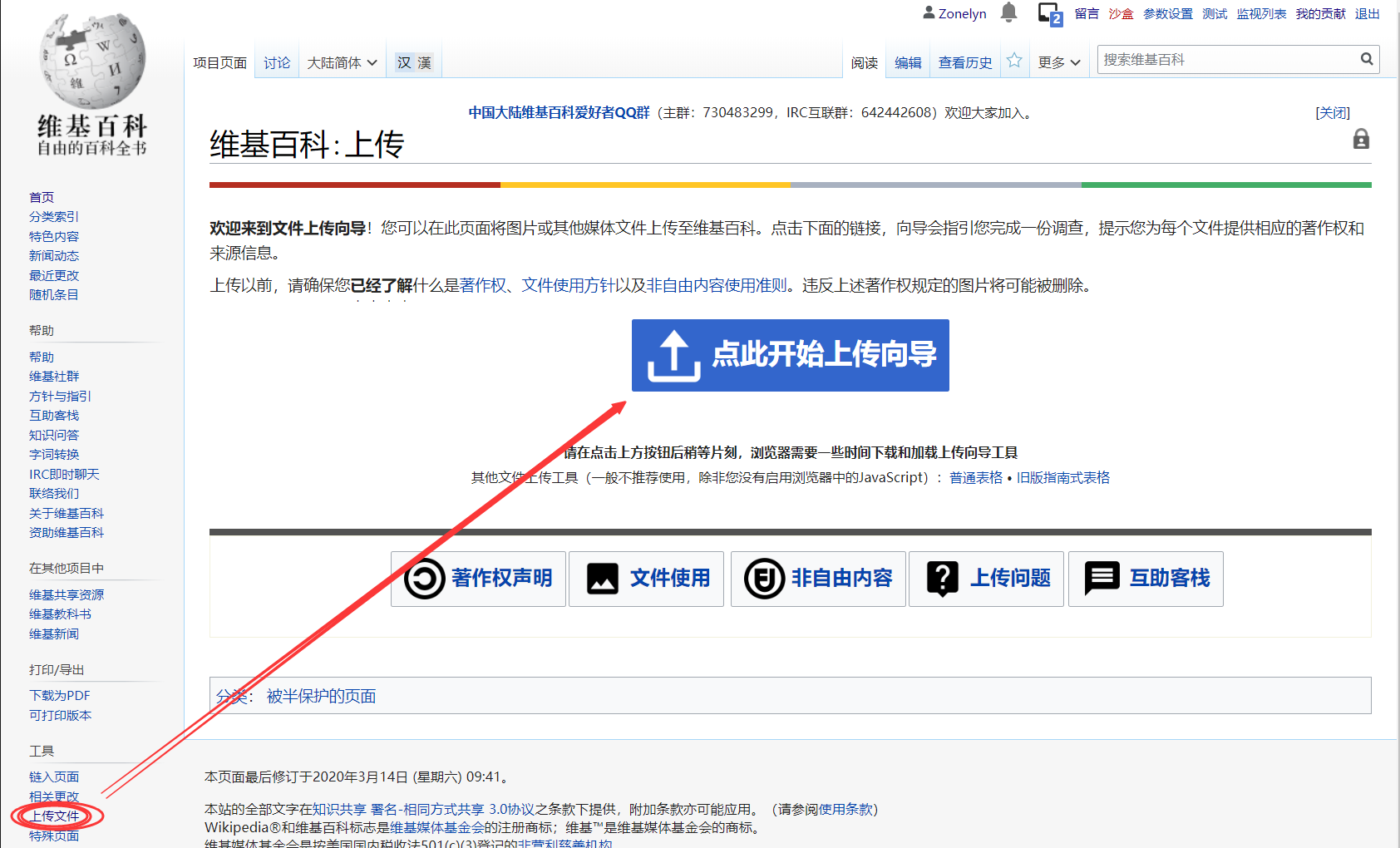The width and height of the screenshot is (1400, 848).
Task: Open 资助维基百科 in the sidebar
Action: click(x=67, y=532)
